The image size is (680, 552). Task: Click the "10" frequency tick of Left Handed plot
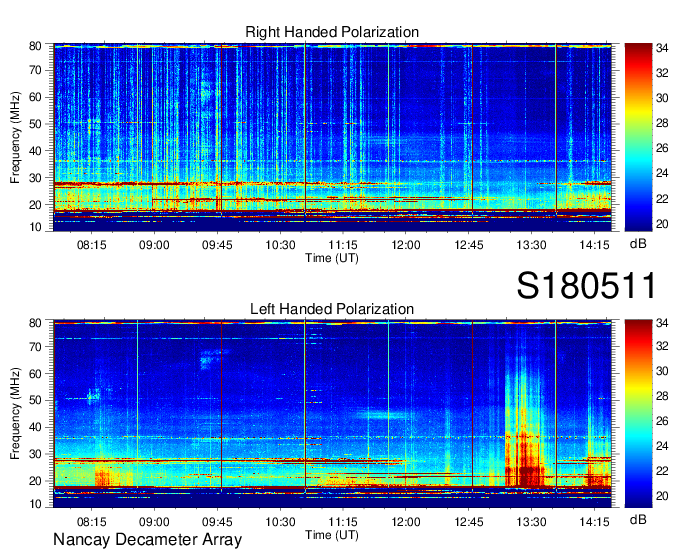pyautogui.click(x=35, y=504)
